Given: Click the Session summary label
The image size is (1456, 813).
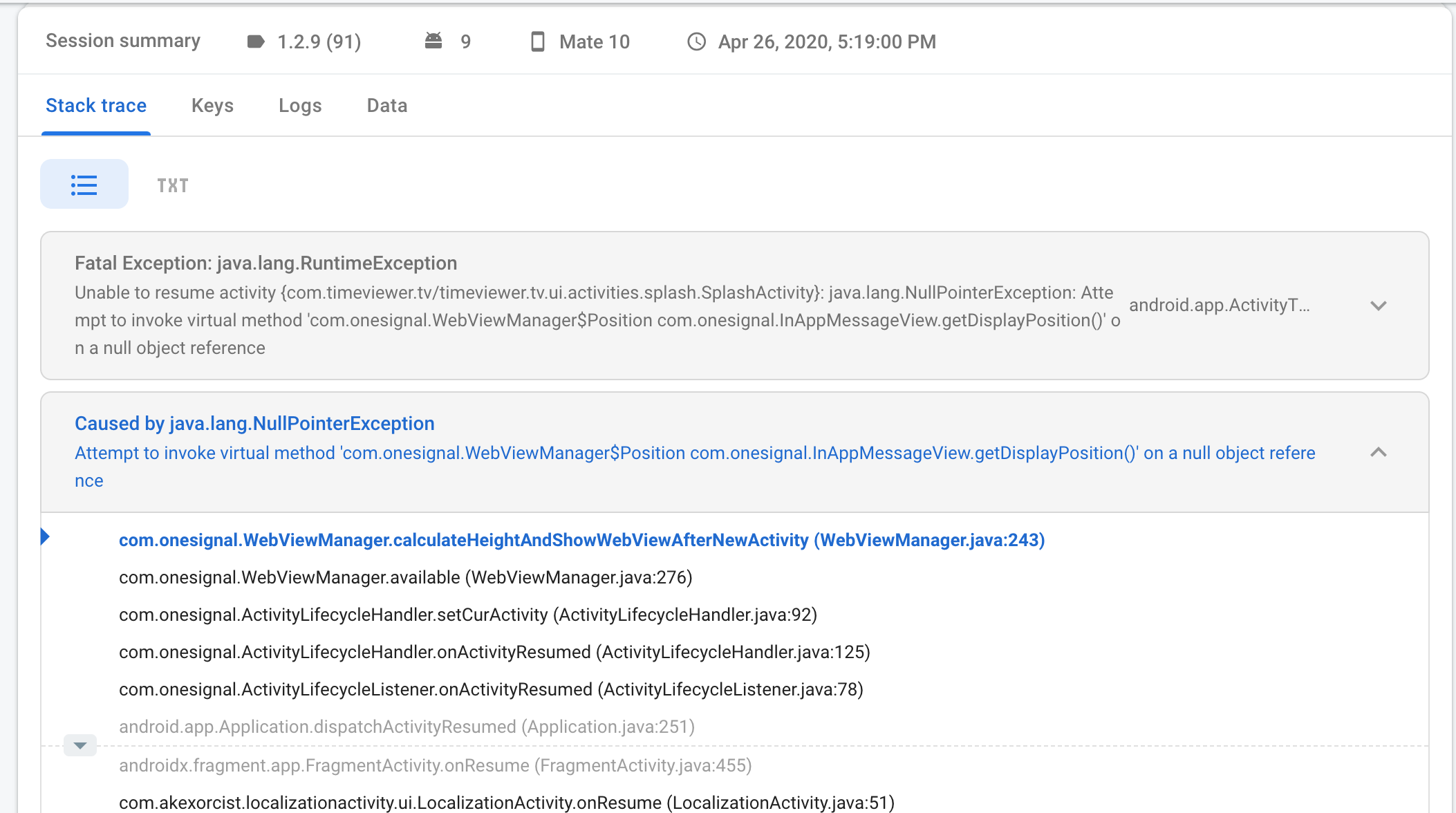Looking at the screenshot, I should [x=123, y=41].
